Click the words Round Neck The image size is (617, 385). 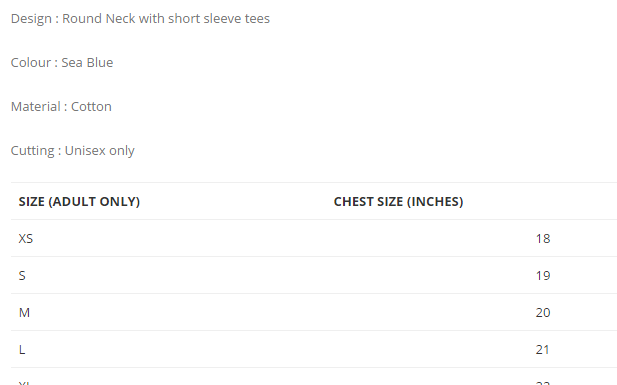[99, 19]
